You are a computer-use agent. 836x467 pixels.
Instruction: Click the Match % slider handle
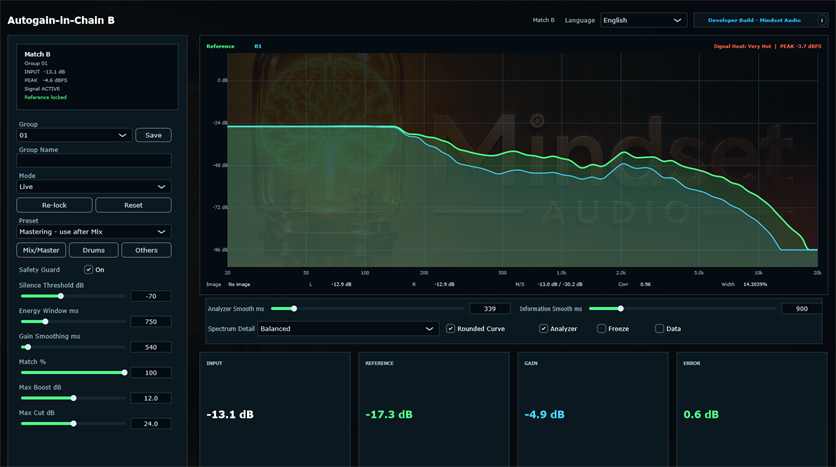124,373
